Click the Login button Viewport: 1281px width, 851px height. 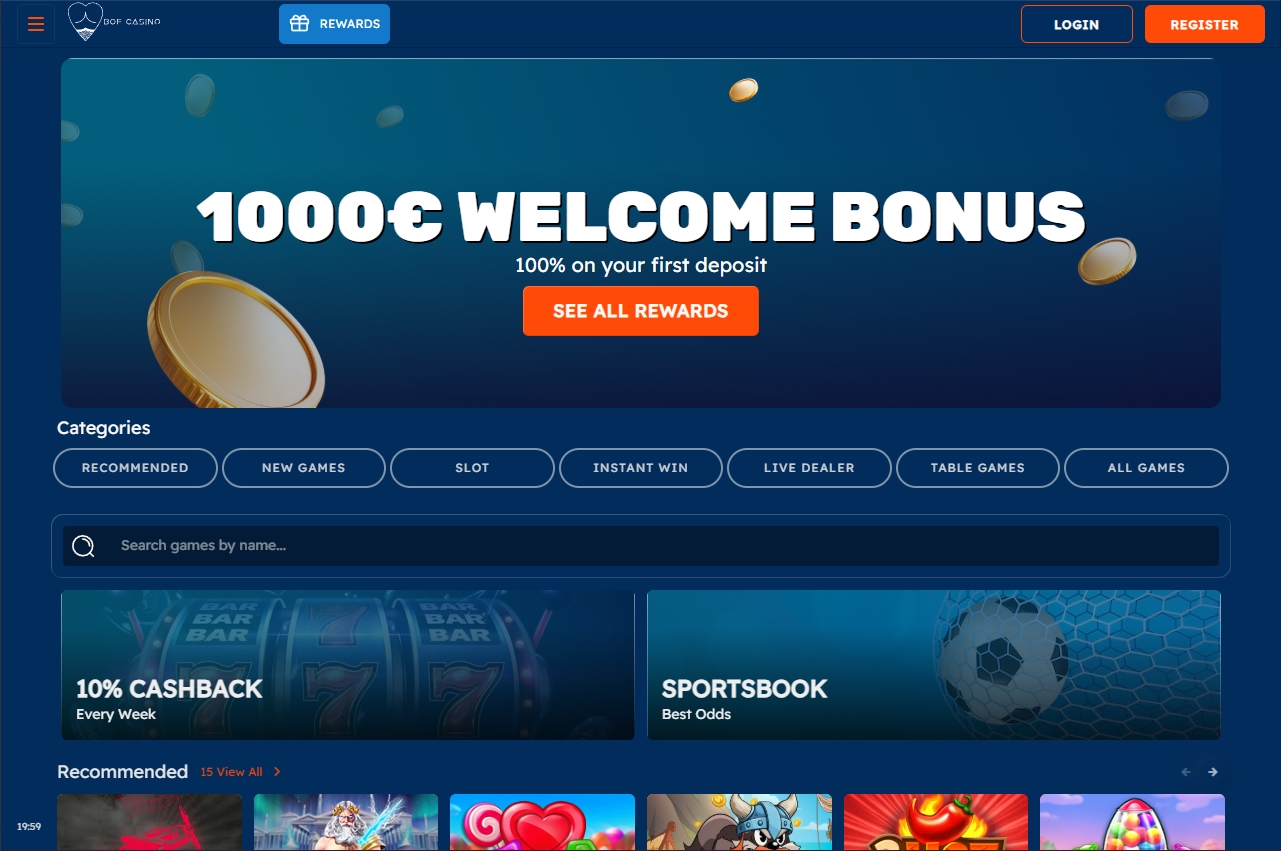pyautogui.click(x=1077, y=24)
